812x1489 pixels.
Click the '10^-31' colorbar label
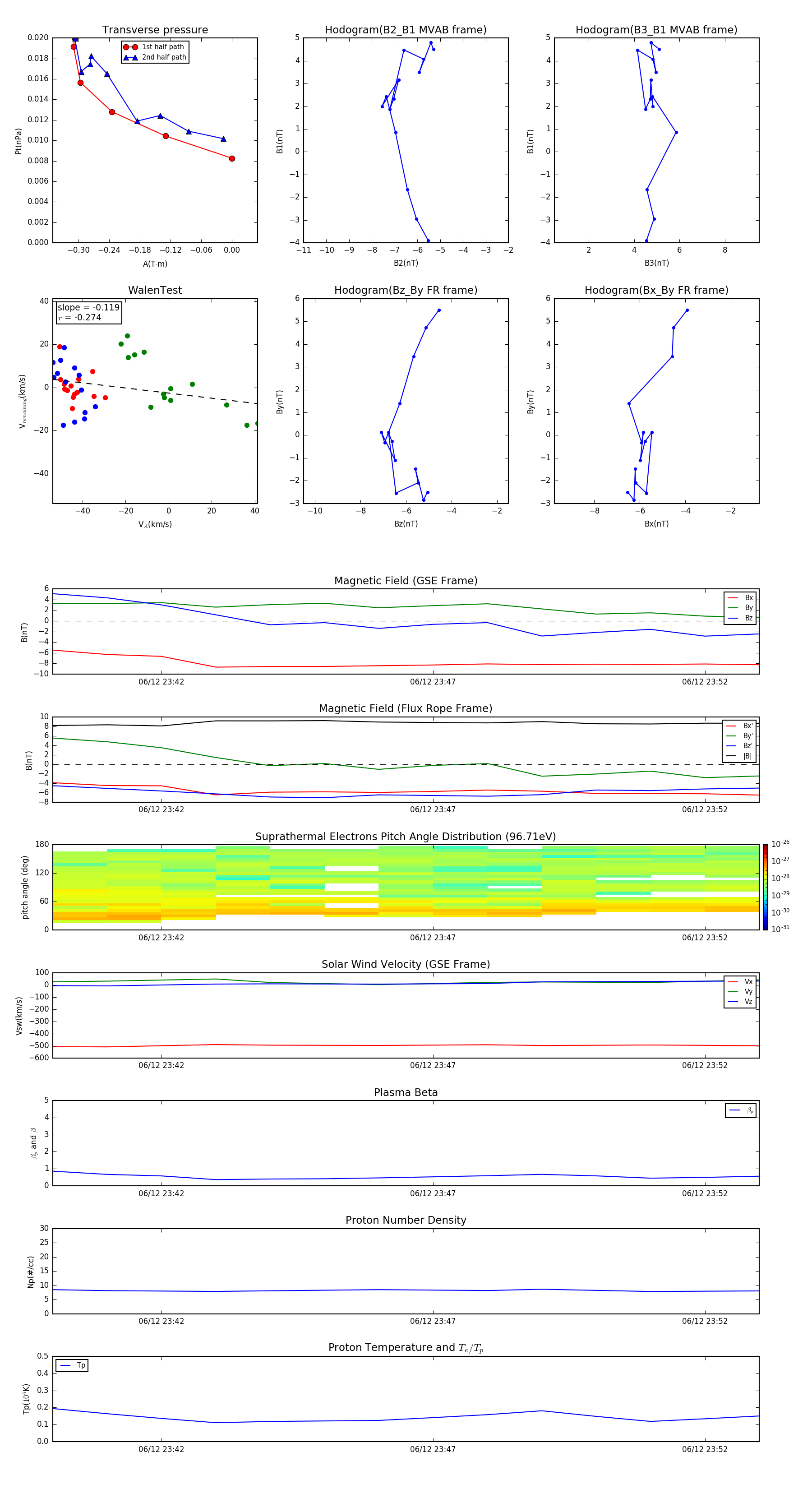[780, 929]
